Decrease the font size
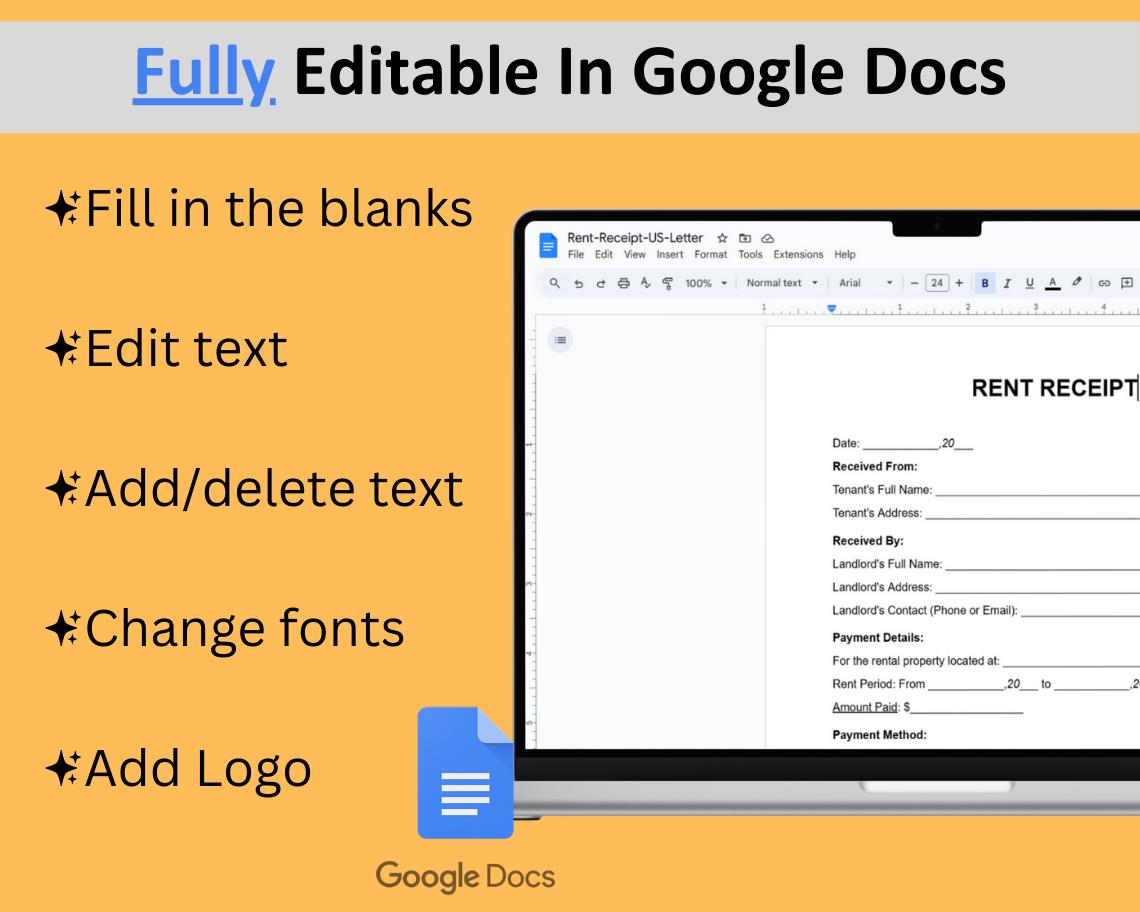The height and width of the screenshot is (912, 1140). tap(915, 283)
